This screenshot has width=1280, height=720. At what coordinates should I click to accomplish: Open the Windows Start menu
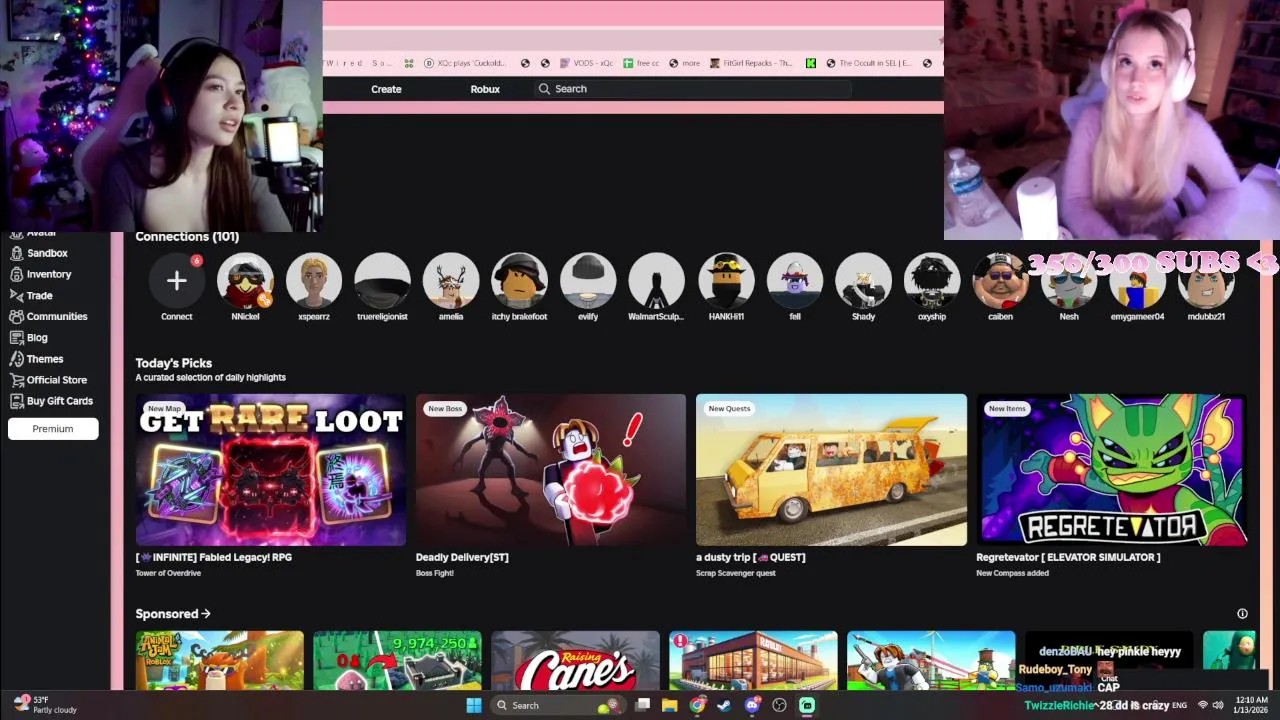474,705
